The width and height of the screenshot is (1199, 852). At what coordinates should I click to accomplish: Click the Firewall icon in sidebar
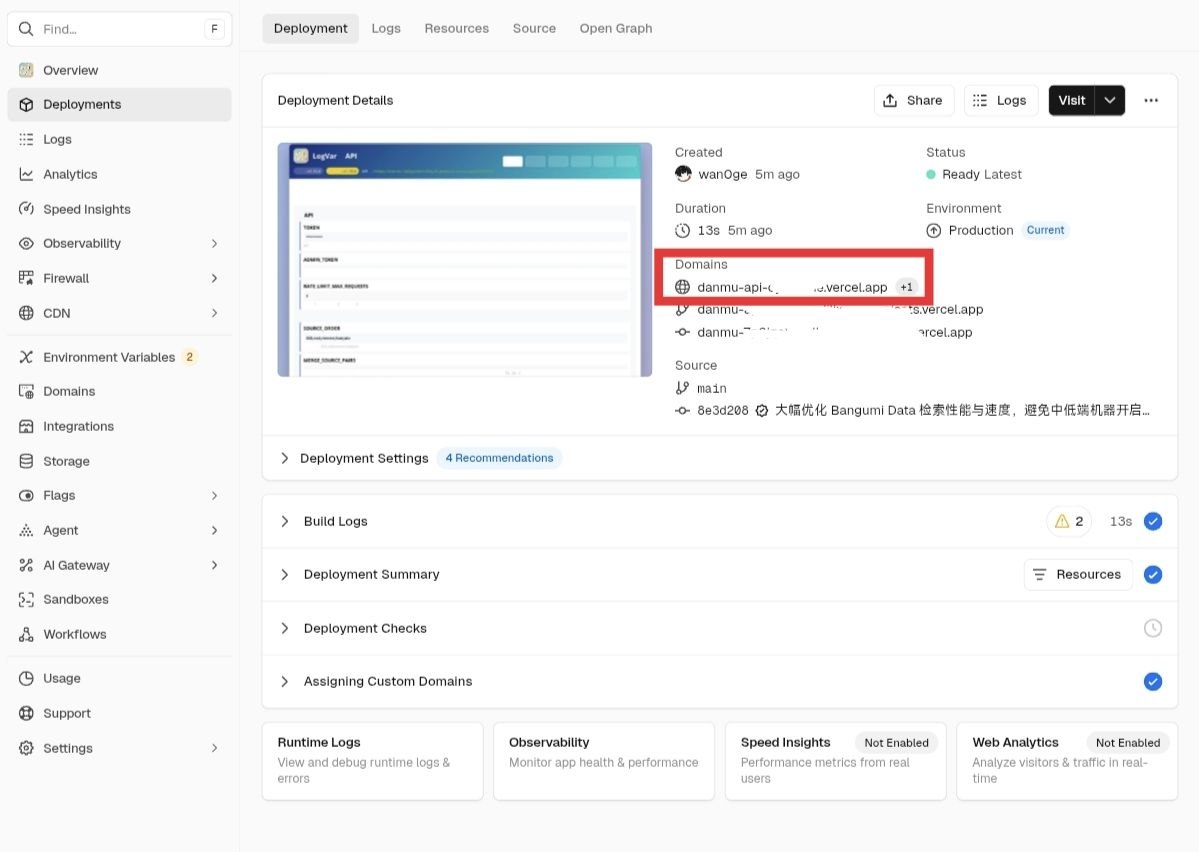[x=26, y=278]
